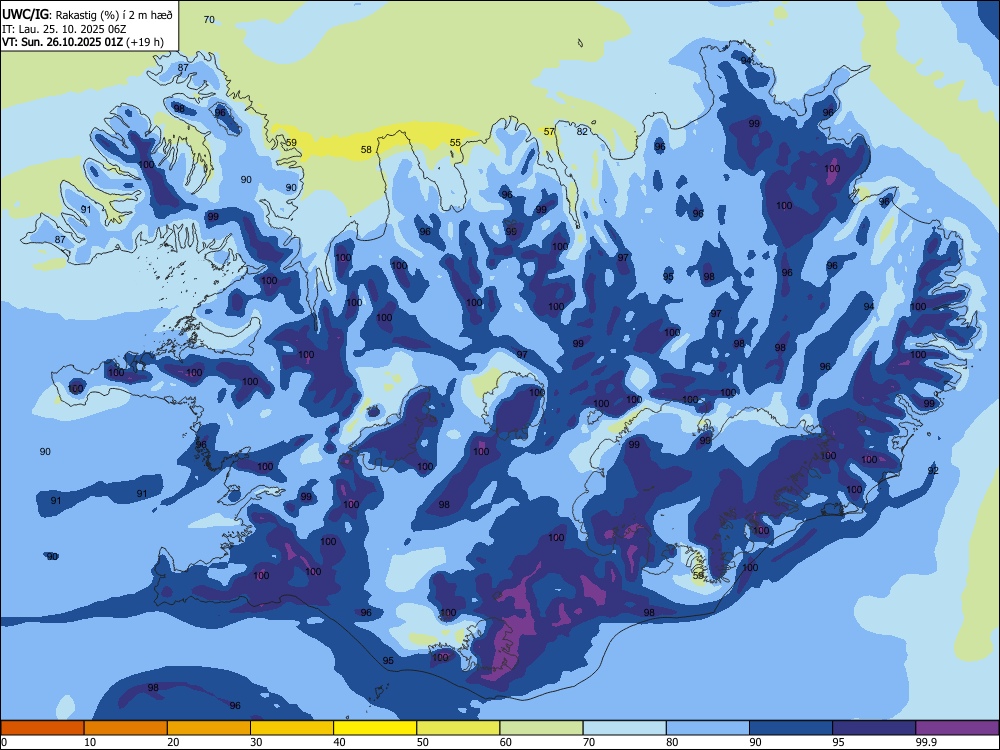Click the "59" humidity value on the north coast
The image size is (1000, 750).
(x=291, y=143)
